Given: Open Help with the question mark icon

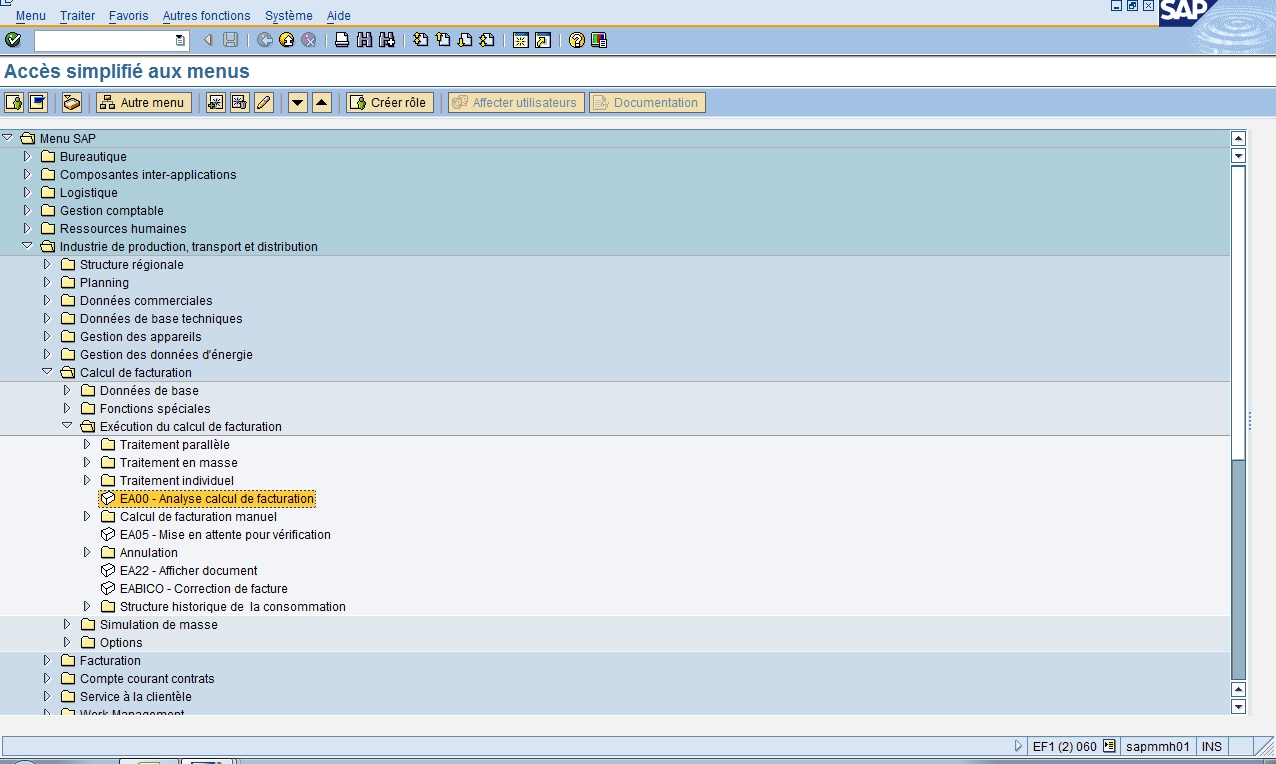Looking at the screenshot, I should click(x=577, y=40).
